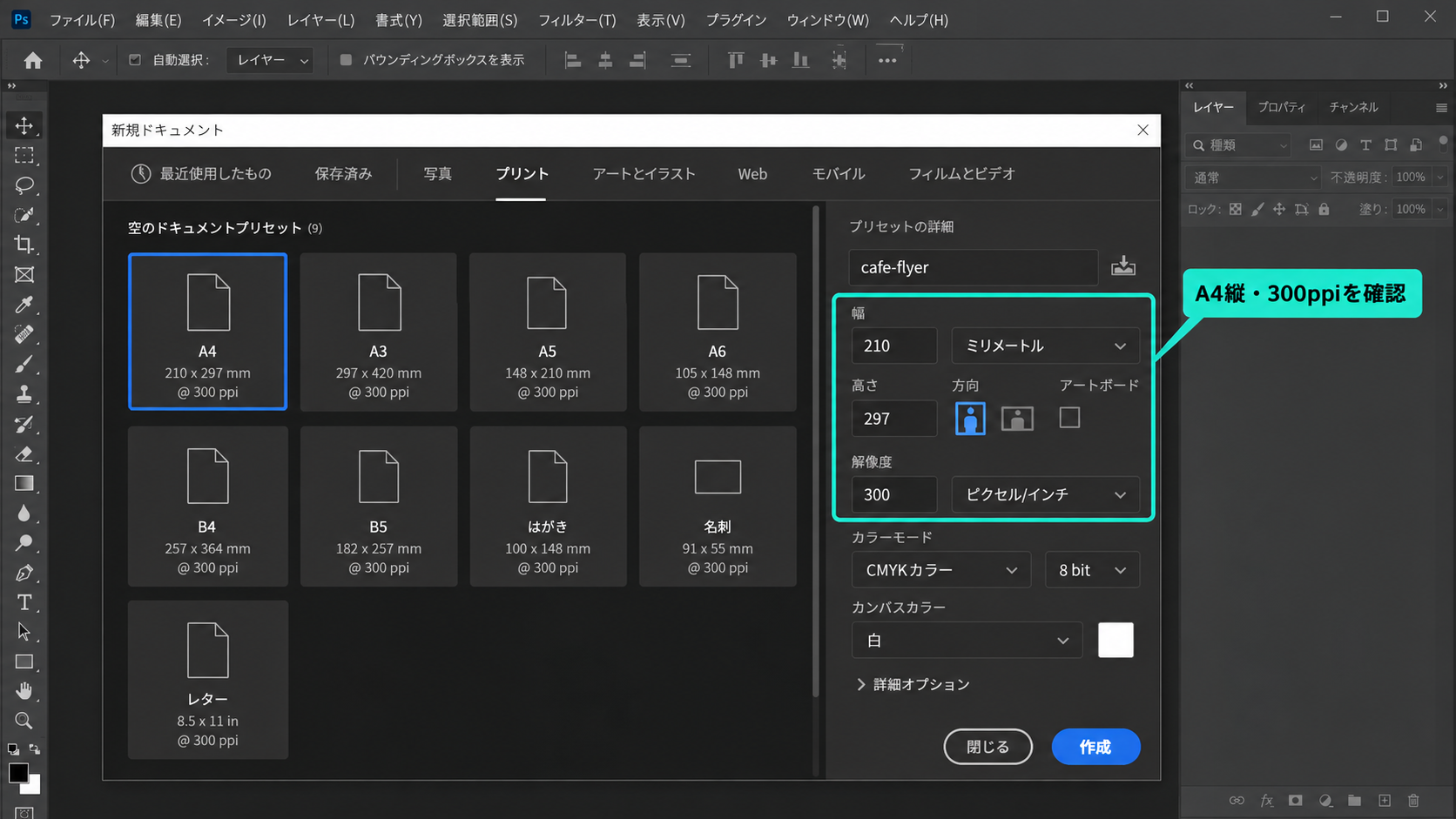Image resolution: width=1456 pixels, height=819 pixels.
Task: Click the save preset icon beside cafe-flyer
Action: tap(1123, 266)
